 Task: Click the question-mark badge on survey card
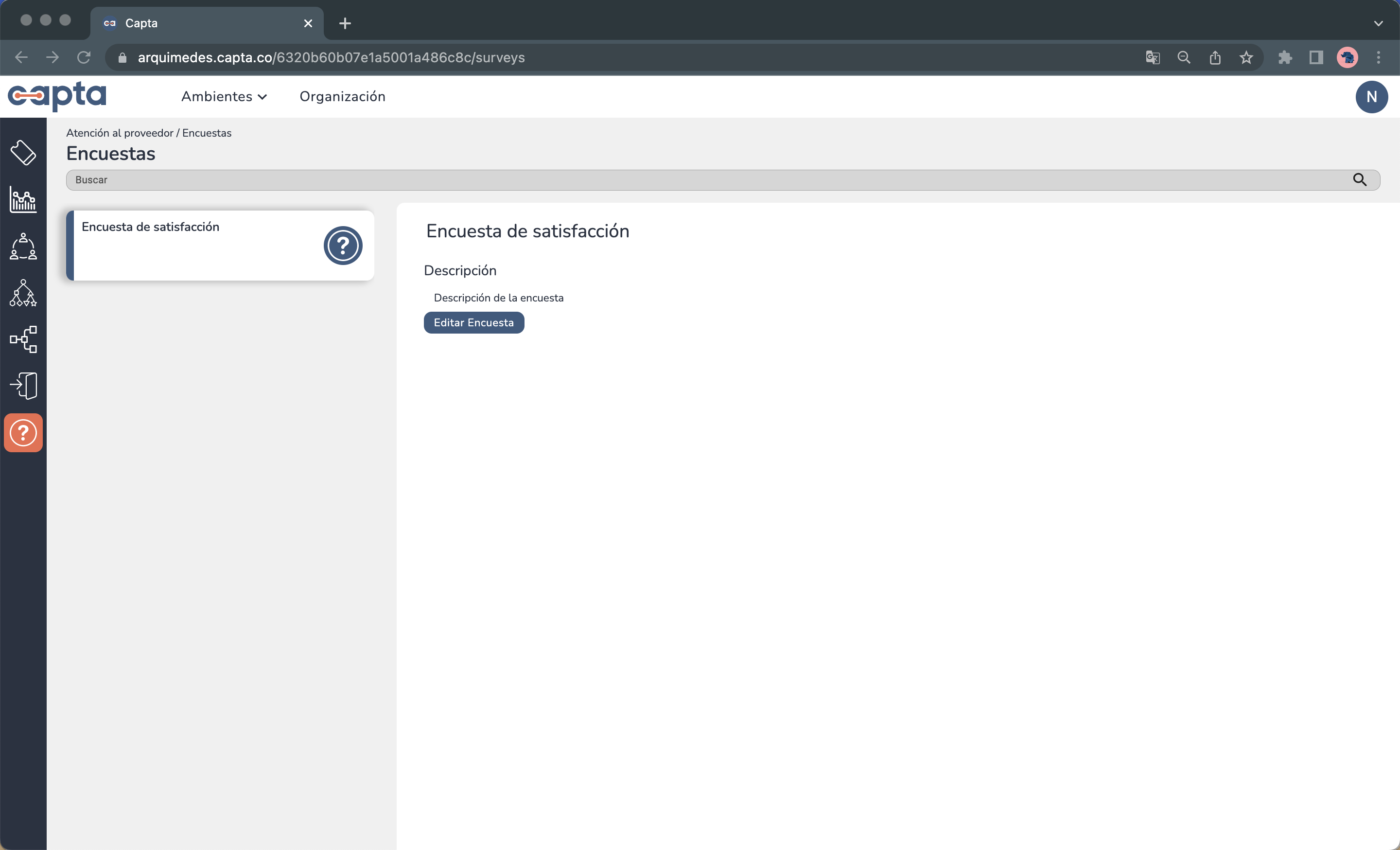point(343,246)
